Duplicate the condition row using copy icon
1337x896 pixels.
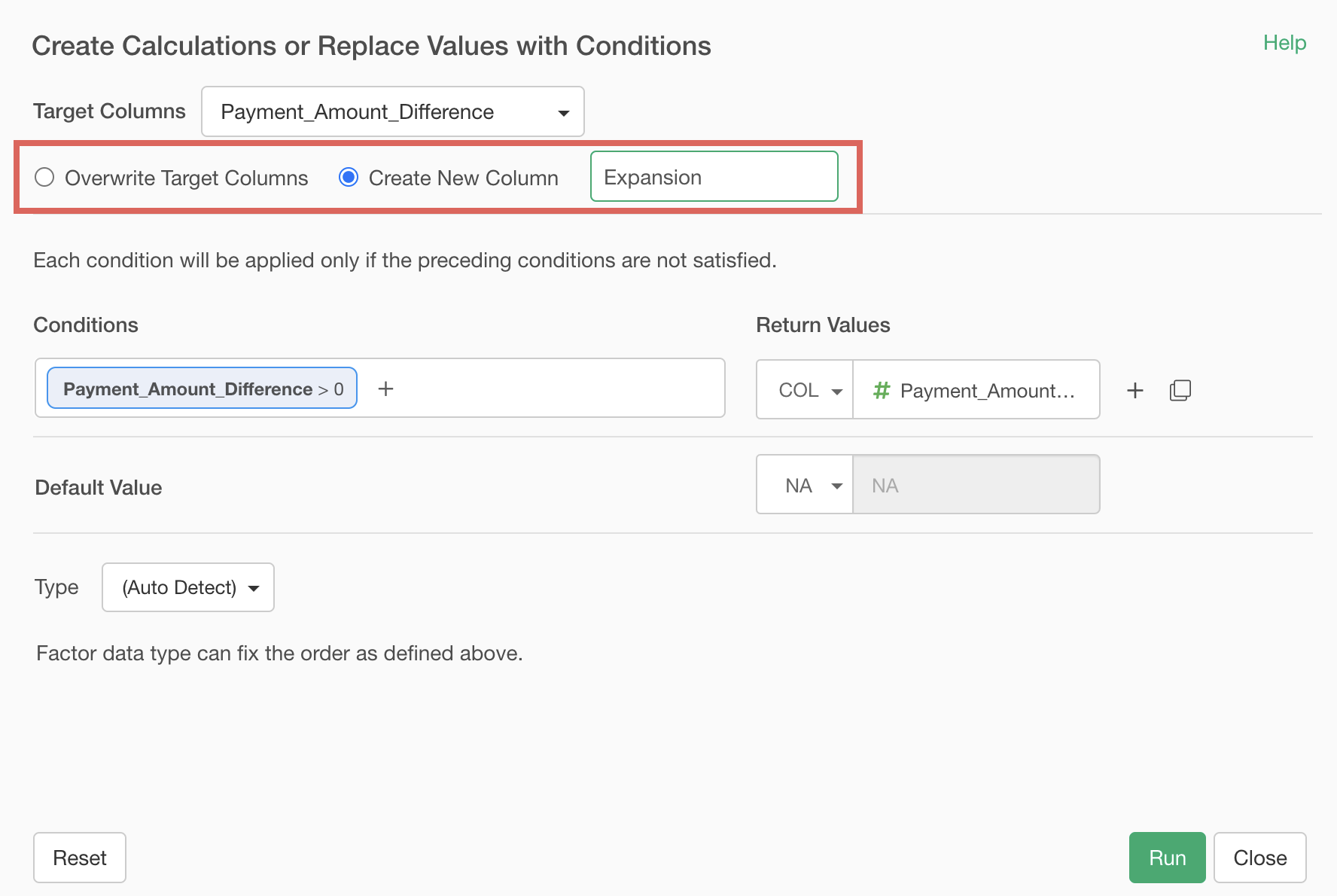click(1180, 390)
